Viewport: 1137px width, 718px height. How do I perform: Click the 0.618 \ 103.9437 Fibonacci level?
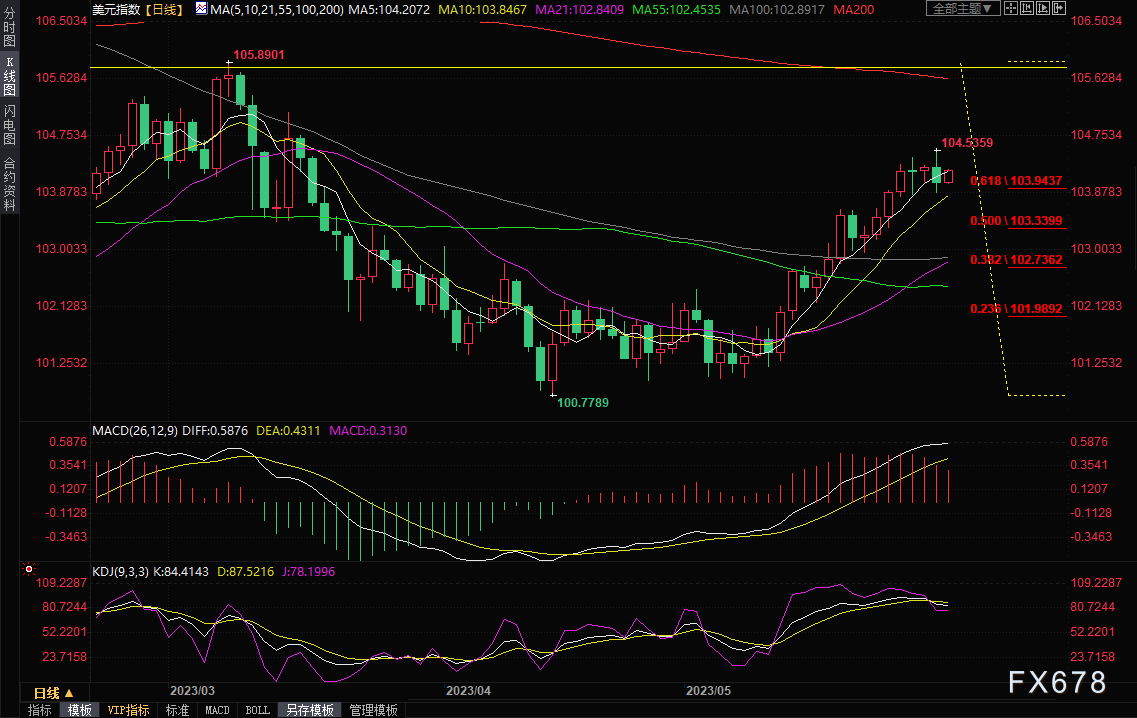(1016, 181)
